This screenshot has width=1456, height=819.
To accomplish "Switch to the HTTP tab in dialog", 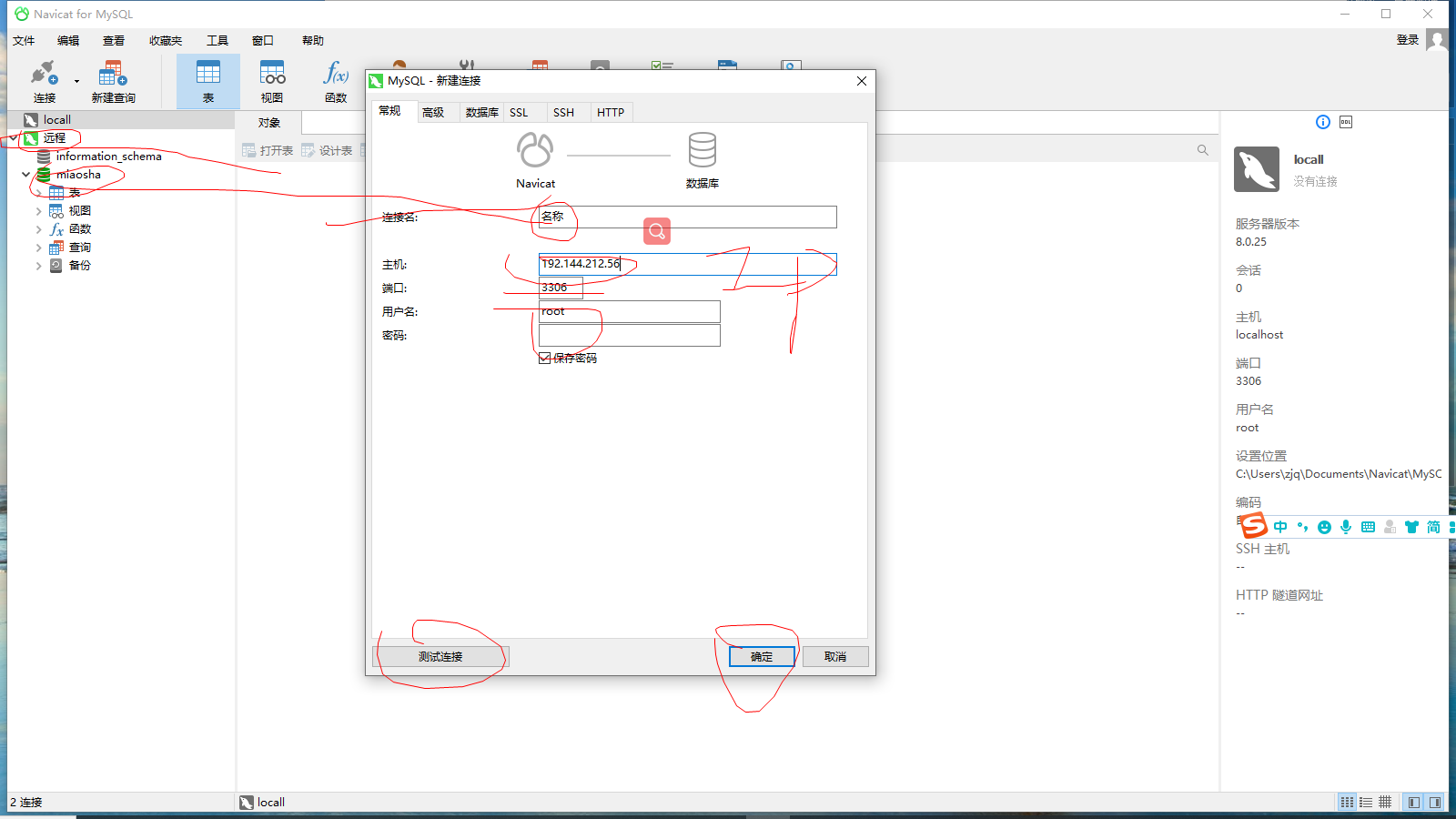I will tap(611, 112).
